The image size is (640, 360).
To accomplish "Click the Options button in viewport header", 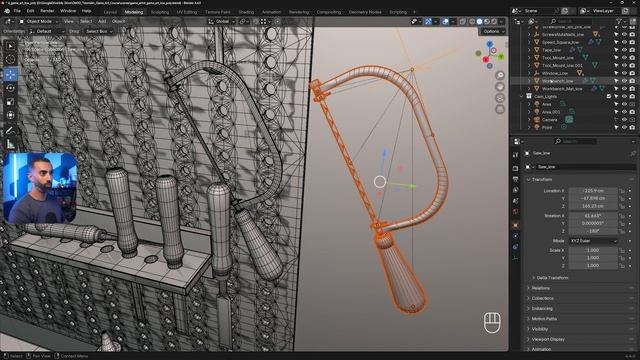I will (x=493, y=31).
